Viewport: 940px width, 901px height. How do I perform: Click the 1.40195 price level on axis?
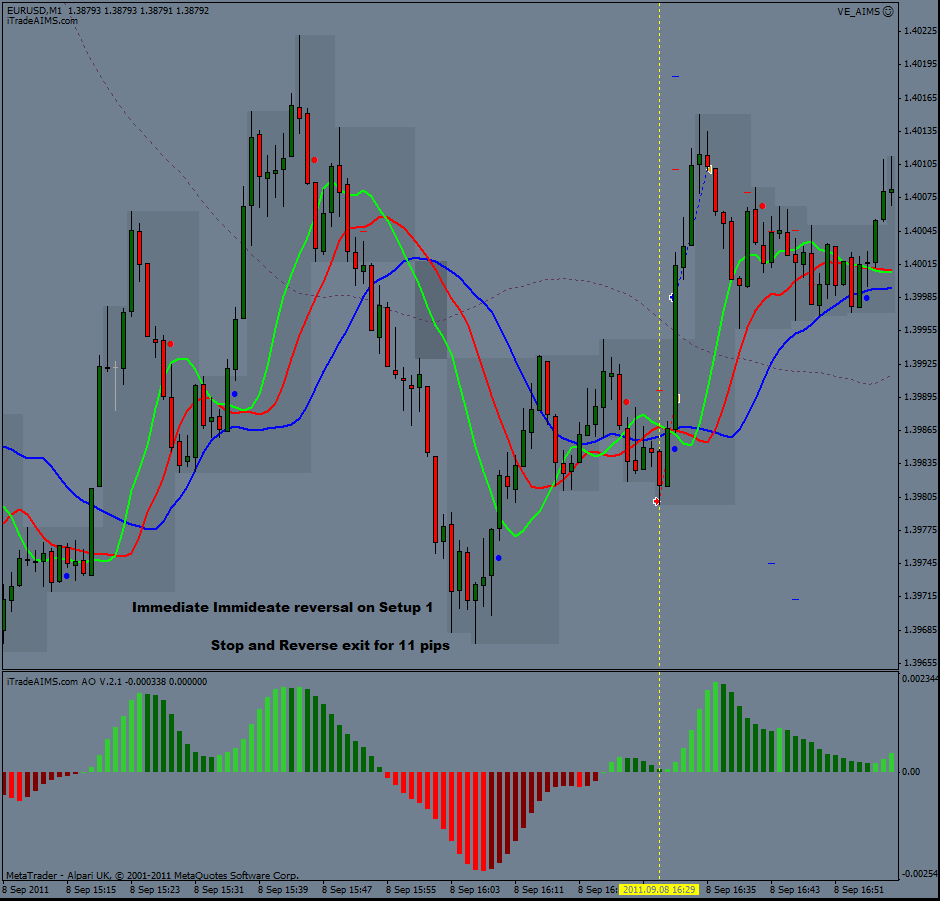pos(920,64)
